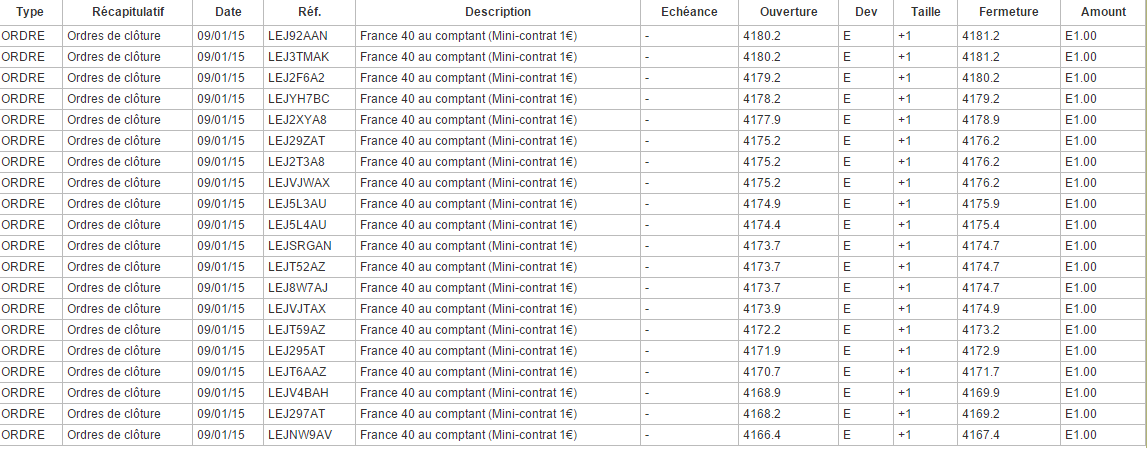The image size is (1147, 459).
Task: Select the LEJV4BAH order reference
Action: coord(298,393)
